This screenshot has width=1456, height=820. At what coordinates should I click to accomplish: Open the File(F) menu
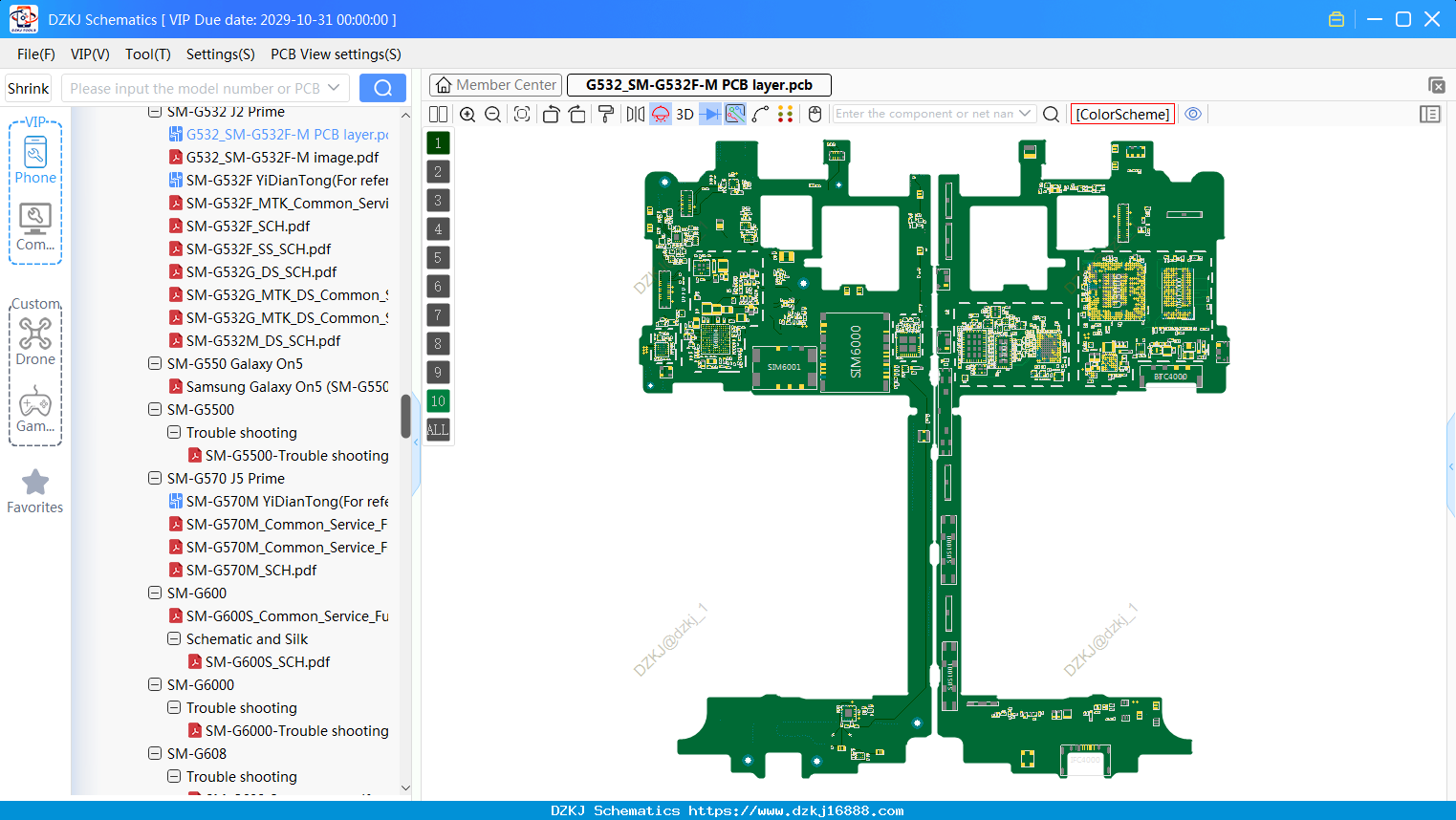click(x=36, y=54)
